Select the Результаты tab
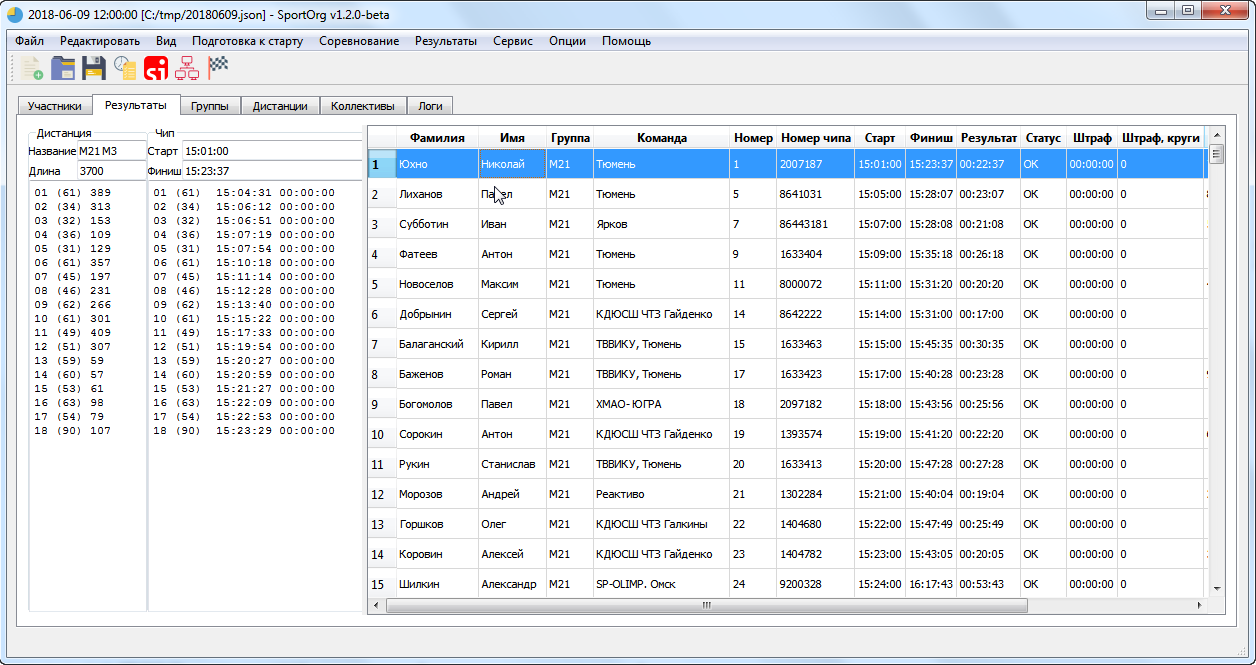The height and width of the screenshot is (665, 1256). tap(136, 104)
